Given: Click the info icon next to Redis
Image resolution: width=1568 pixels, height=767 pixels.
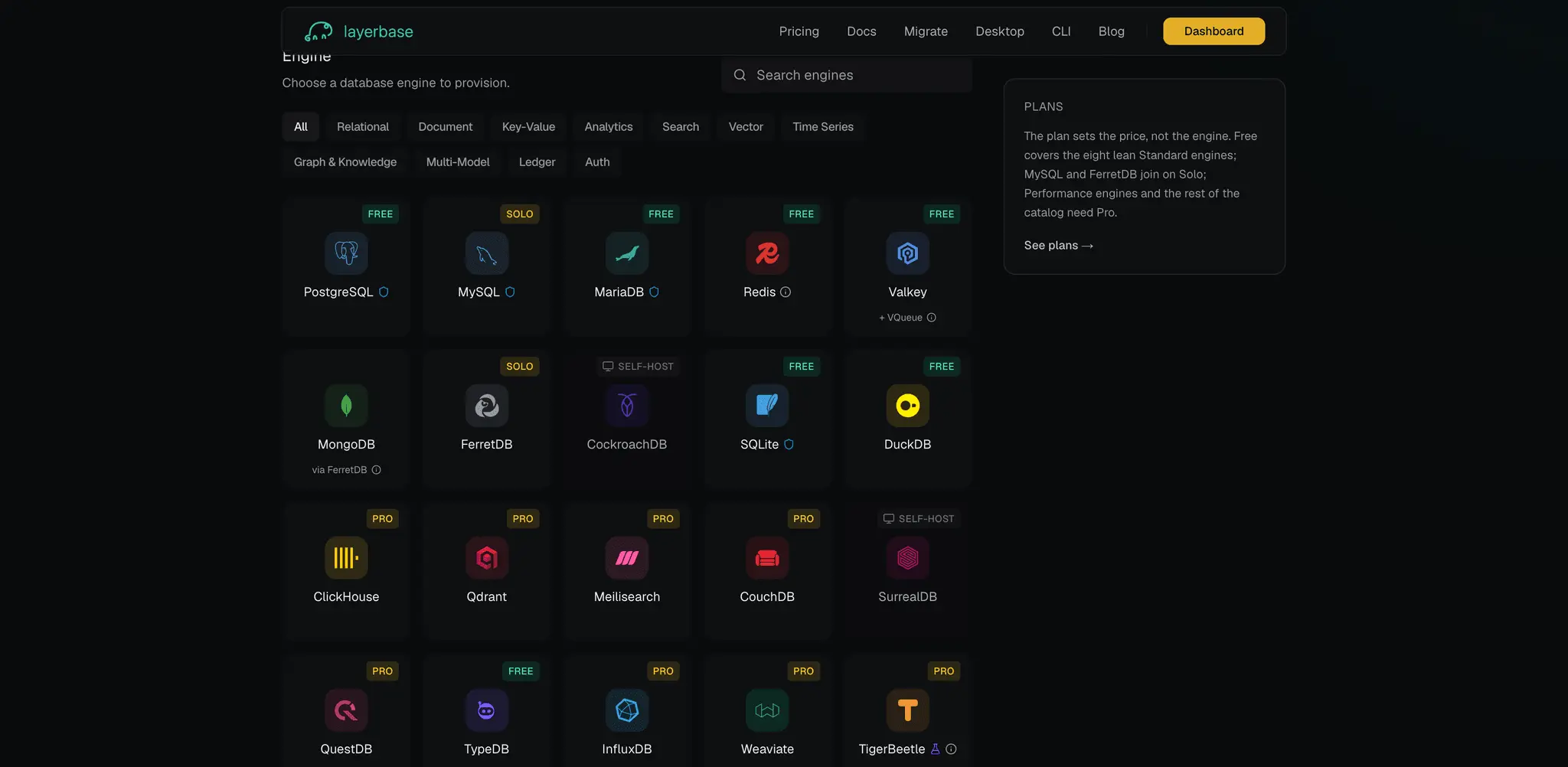Looking at the screenshot, I should pyautogui.click(x=786, y=292).
